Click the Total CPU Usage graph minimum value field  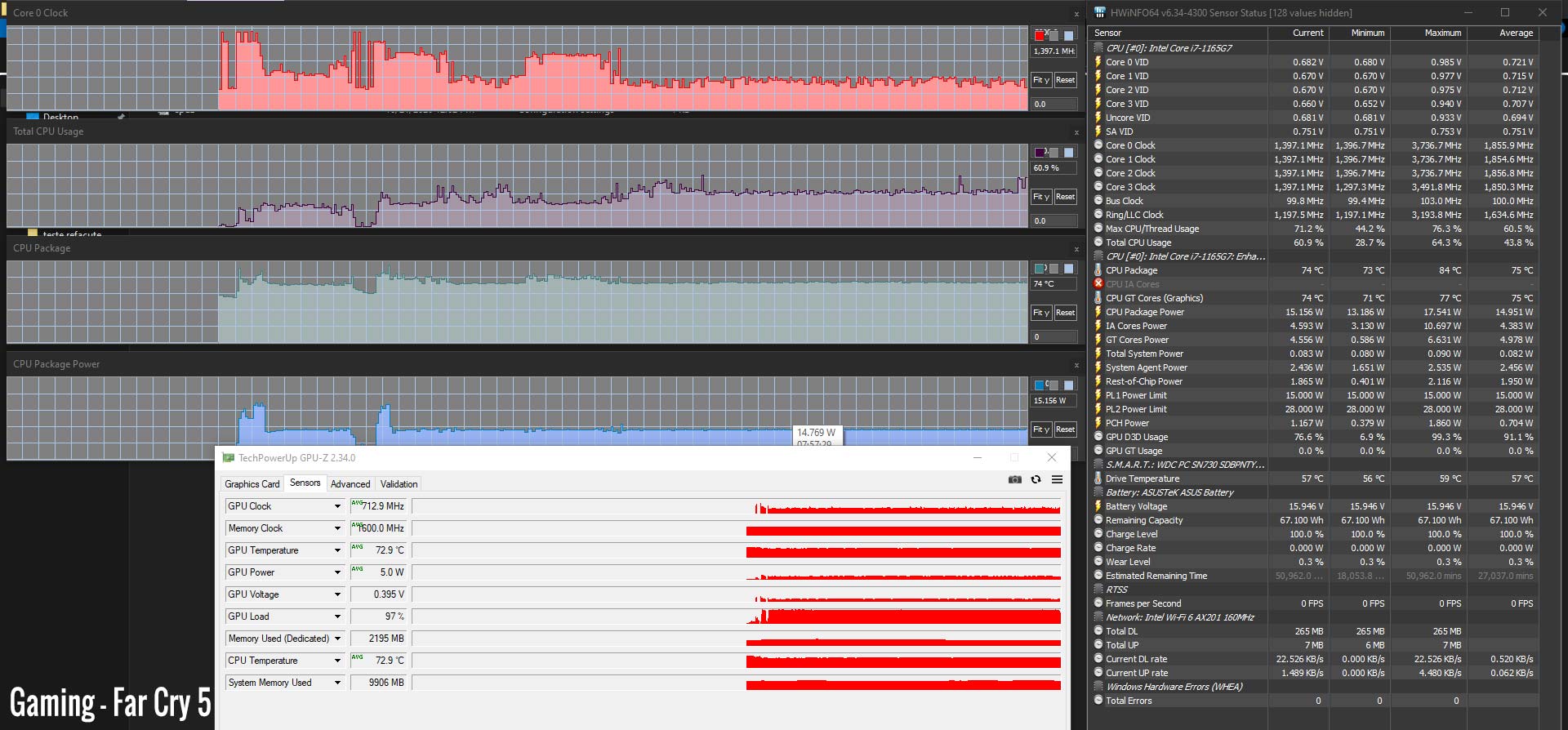(1054, 221)
